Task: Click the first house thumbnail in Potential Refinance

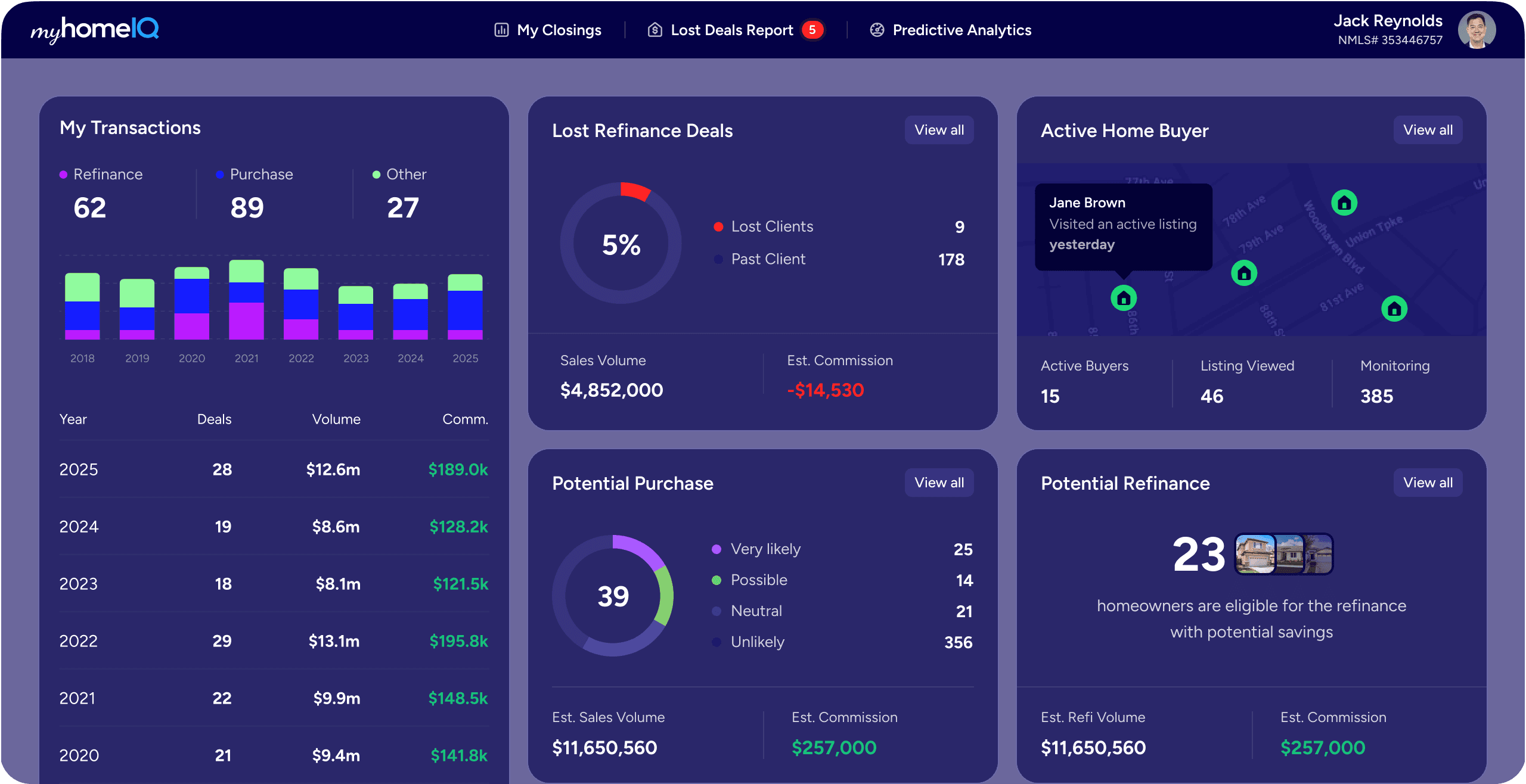Action: (x=1254, y=553)
